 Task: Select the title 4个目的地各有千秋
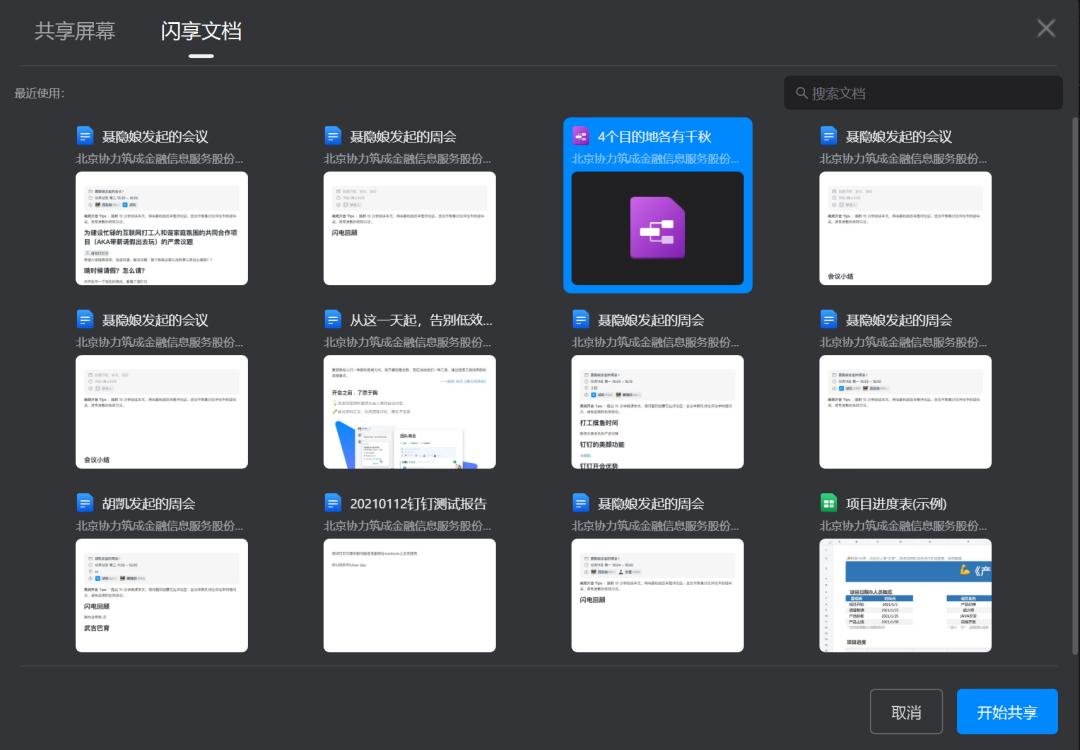654,136
